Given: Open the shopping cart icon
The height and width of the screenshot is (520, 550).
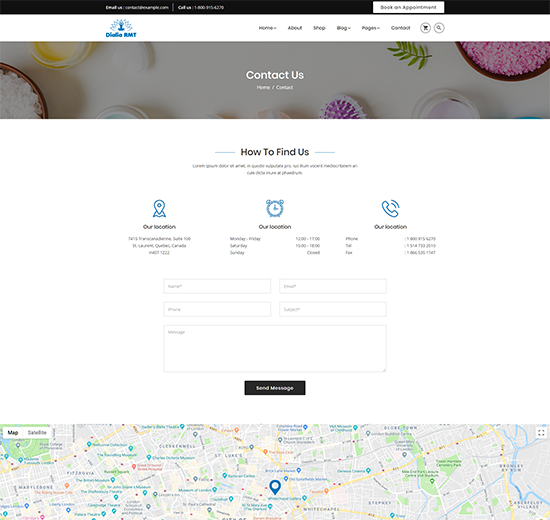Looking at the screenshot, I should click(425, 28).
